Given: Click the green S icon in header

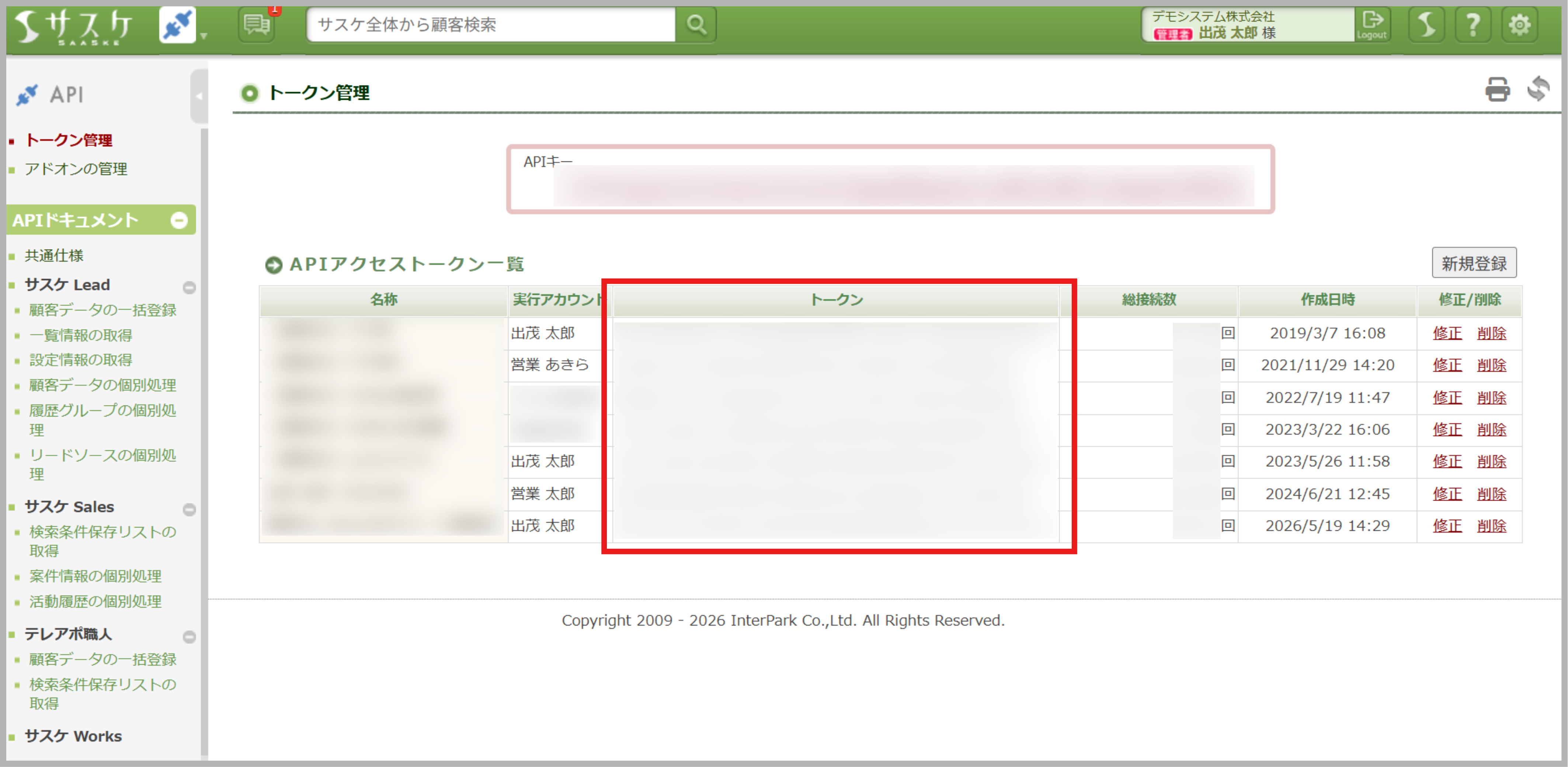Looking at the screenshot, I should pyautogui.click(x=1426, y=25).
